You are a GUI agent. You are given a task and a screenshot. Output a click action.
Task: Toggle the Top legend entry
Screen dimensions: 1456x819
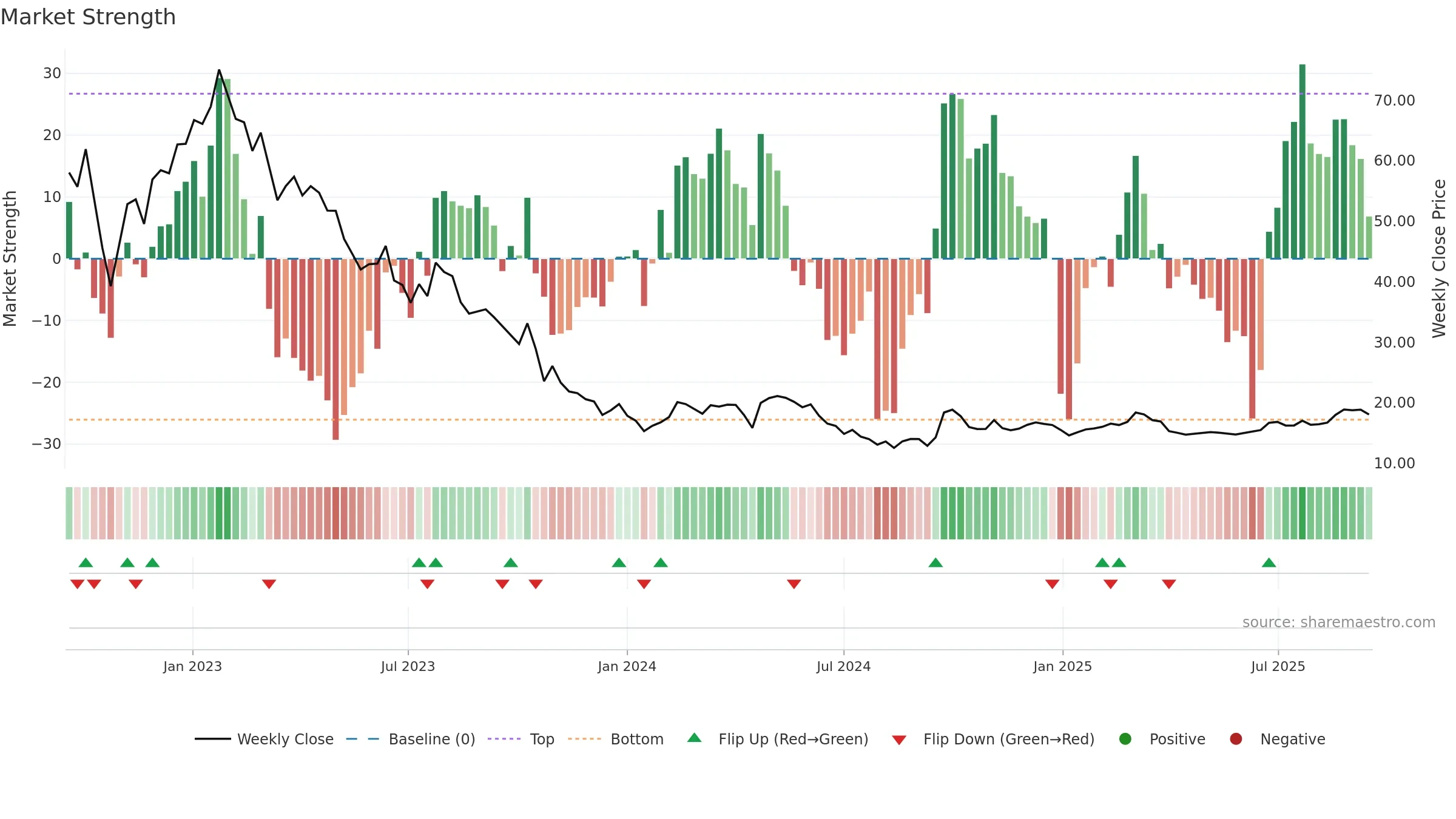coord(521,739)
